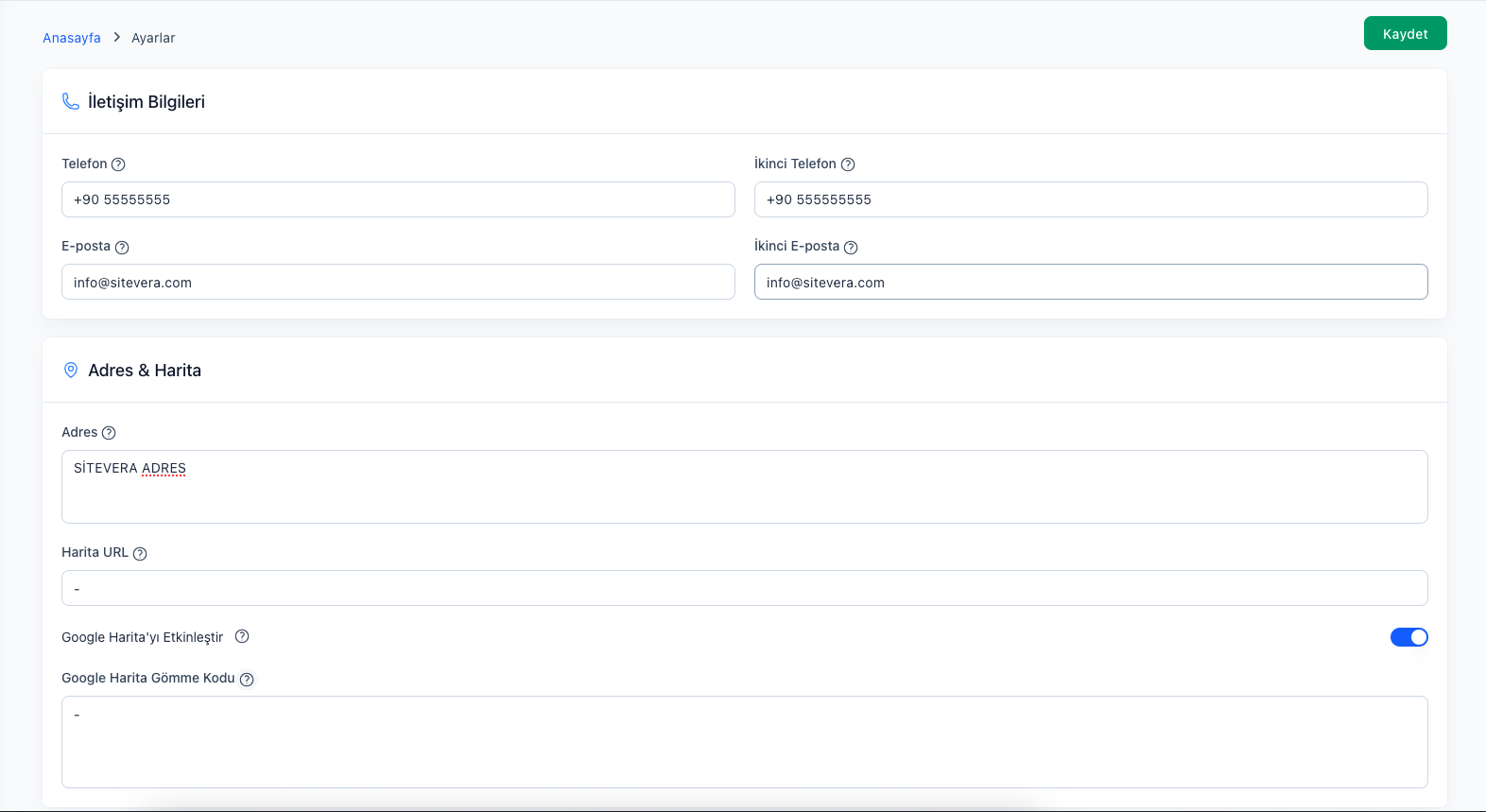Viewport: 1486px width, 812px height.
Task: Click the Adres textarea with SİTEVERA ADRES
Action: click(x=744, y=487)
